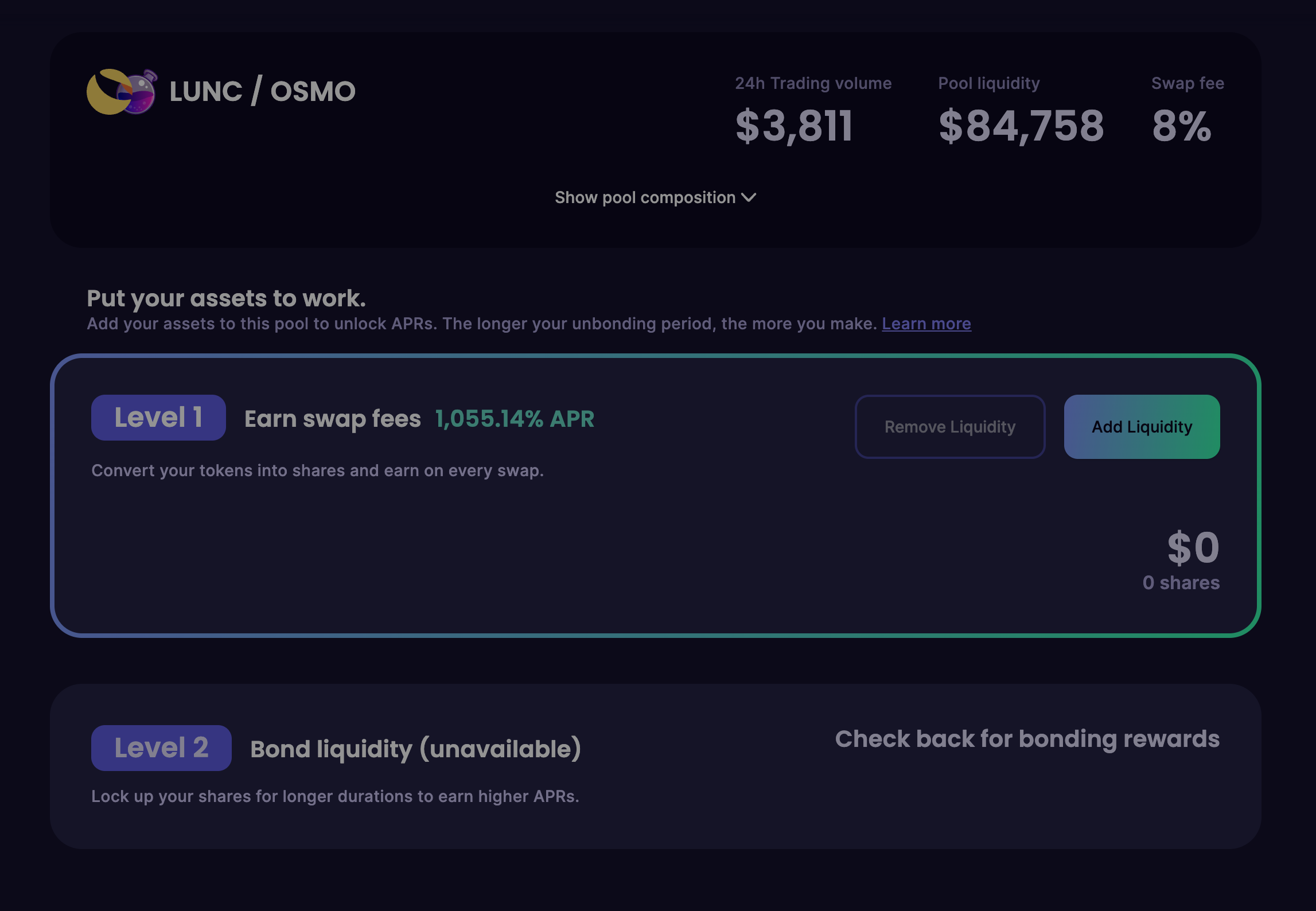
Task: Click the LUNC / OSMO pool title
Action: 262,92
